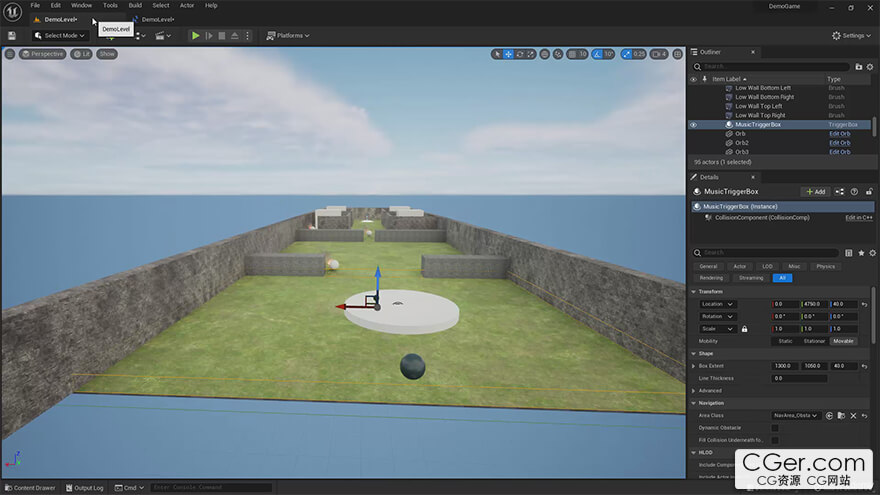Open the viewport hamburger options menu

pos(10,54)
